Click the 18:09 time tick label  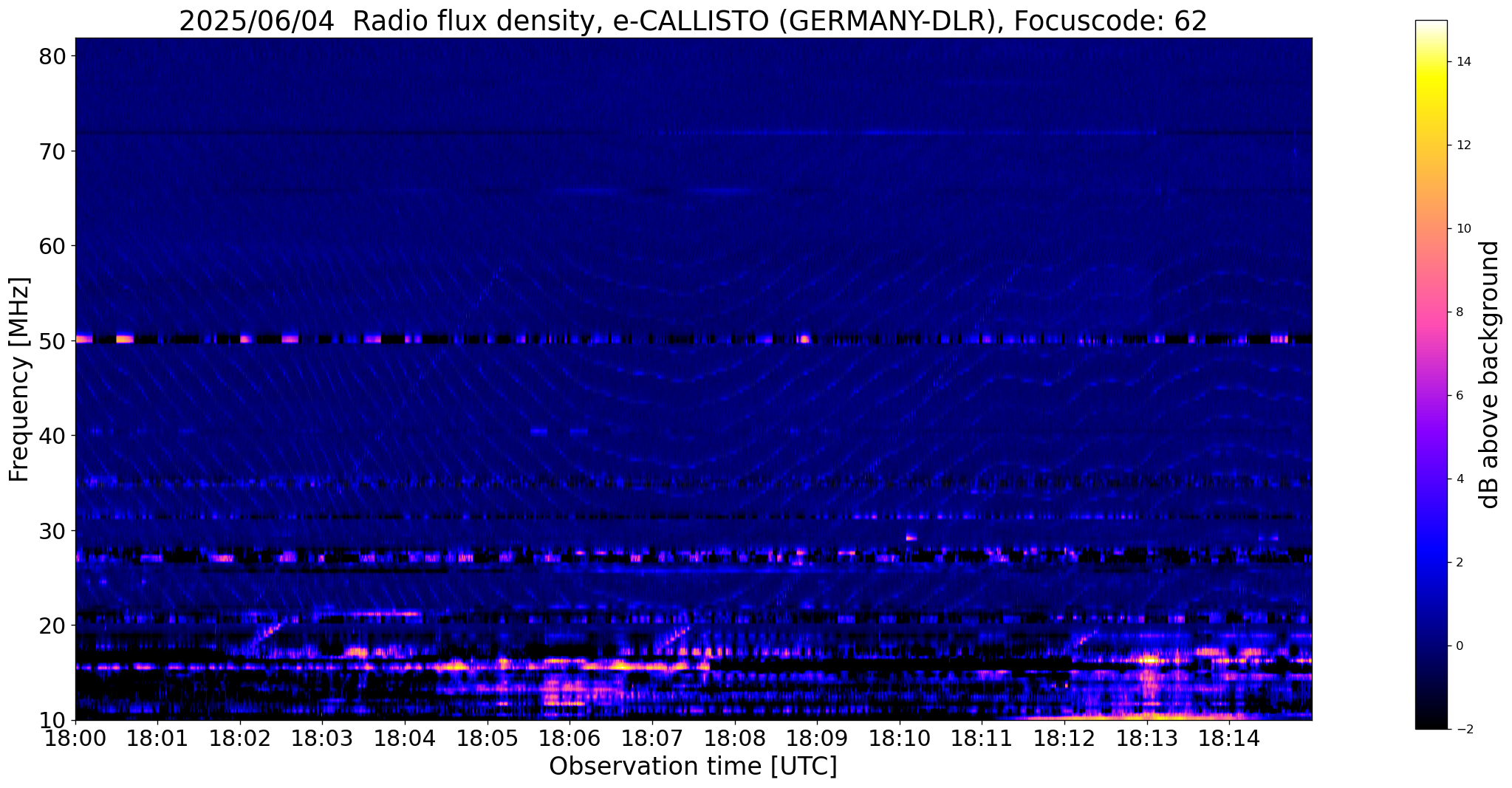[817, 737]
